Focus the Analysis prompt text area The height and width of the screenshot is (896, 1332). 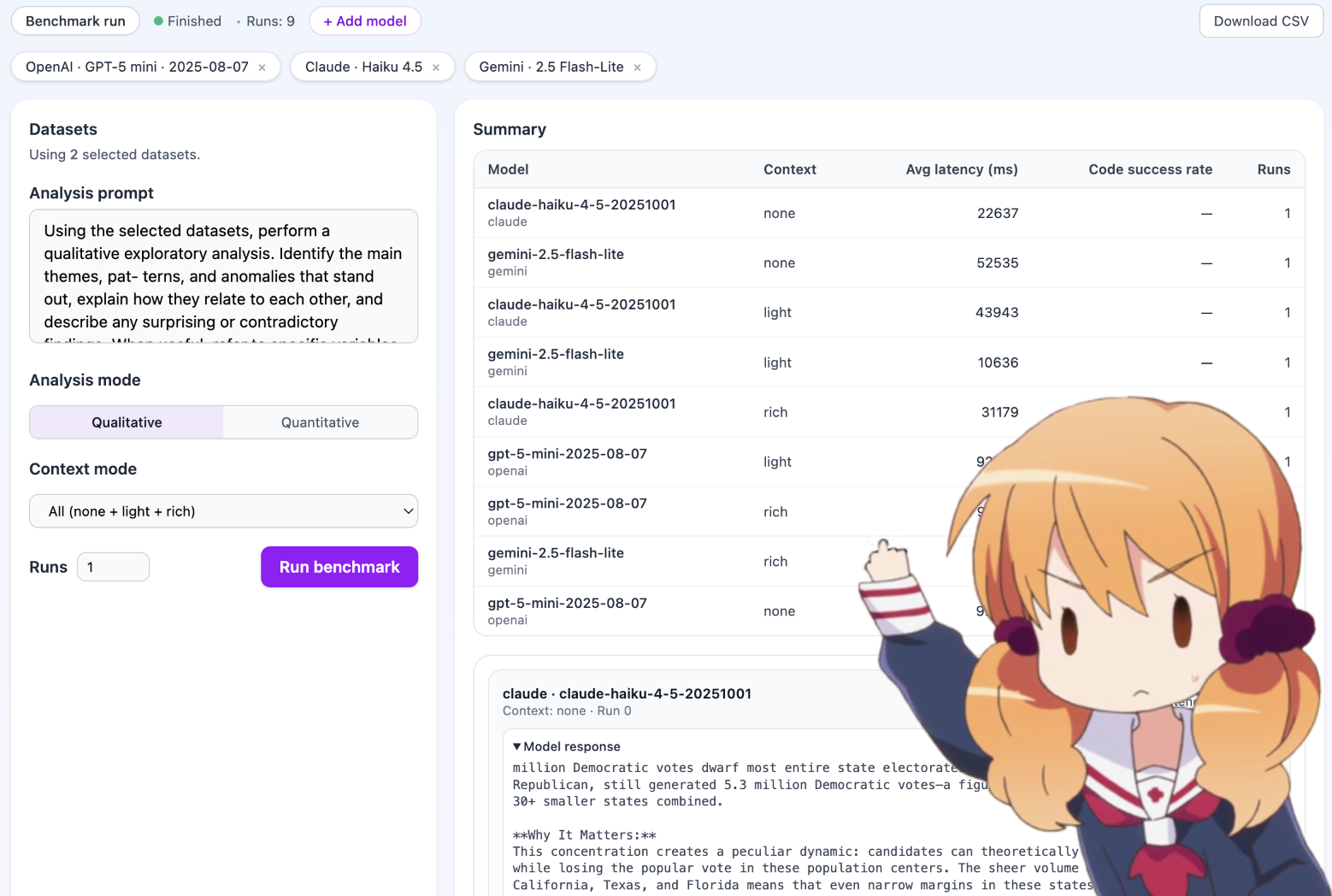pos(223,276)
